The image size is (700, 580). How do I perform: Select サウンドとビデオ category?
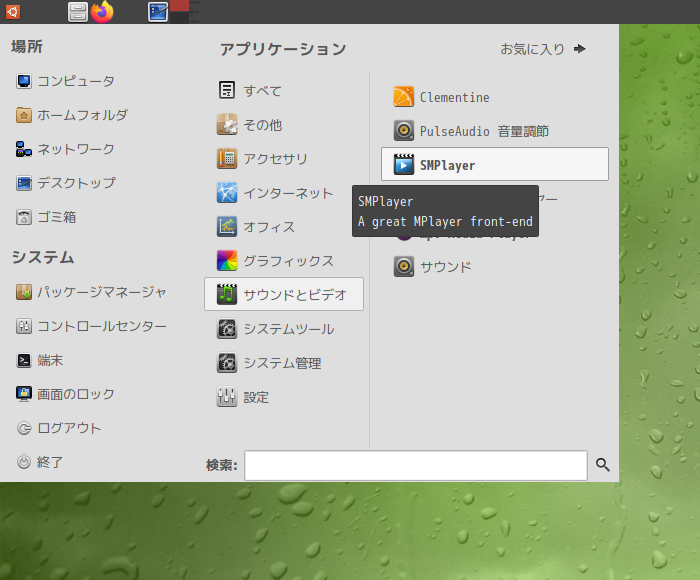pos(284,294)
